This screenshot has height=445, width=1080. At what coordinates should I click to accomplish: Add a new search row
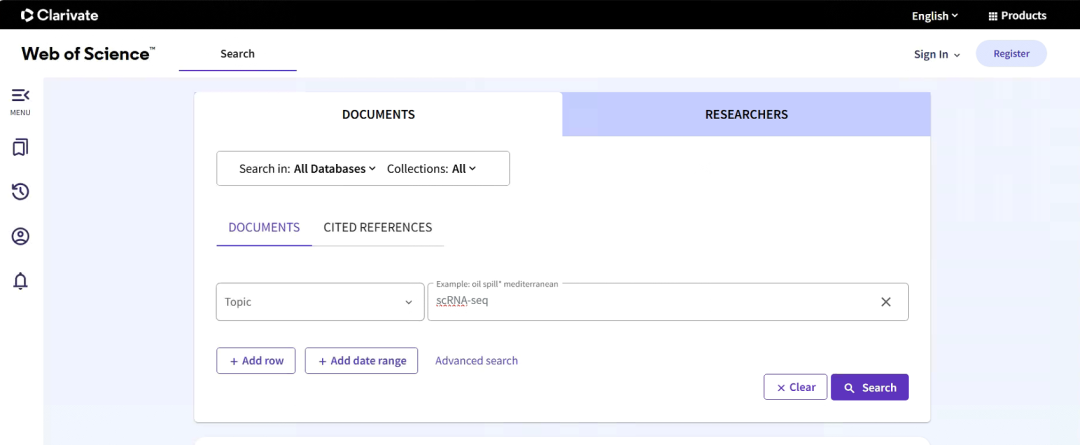tap(256, 361)
